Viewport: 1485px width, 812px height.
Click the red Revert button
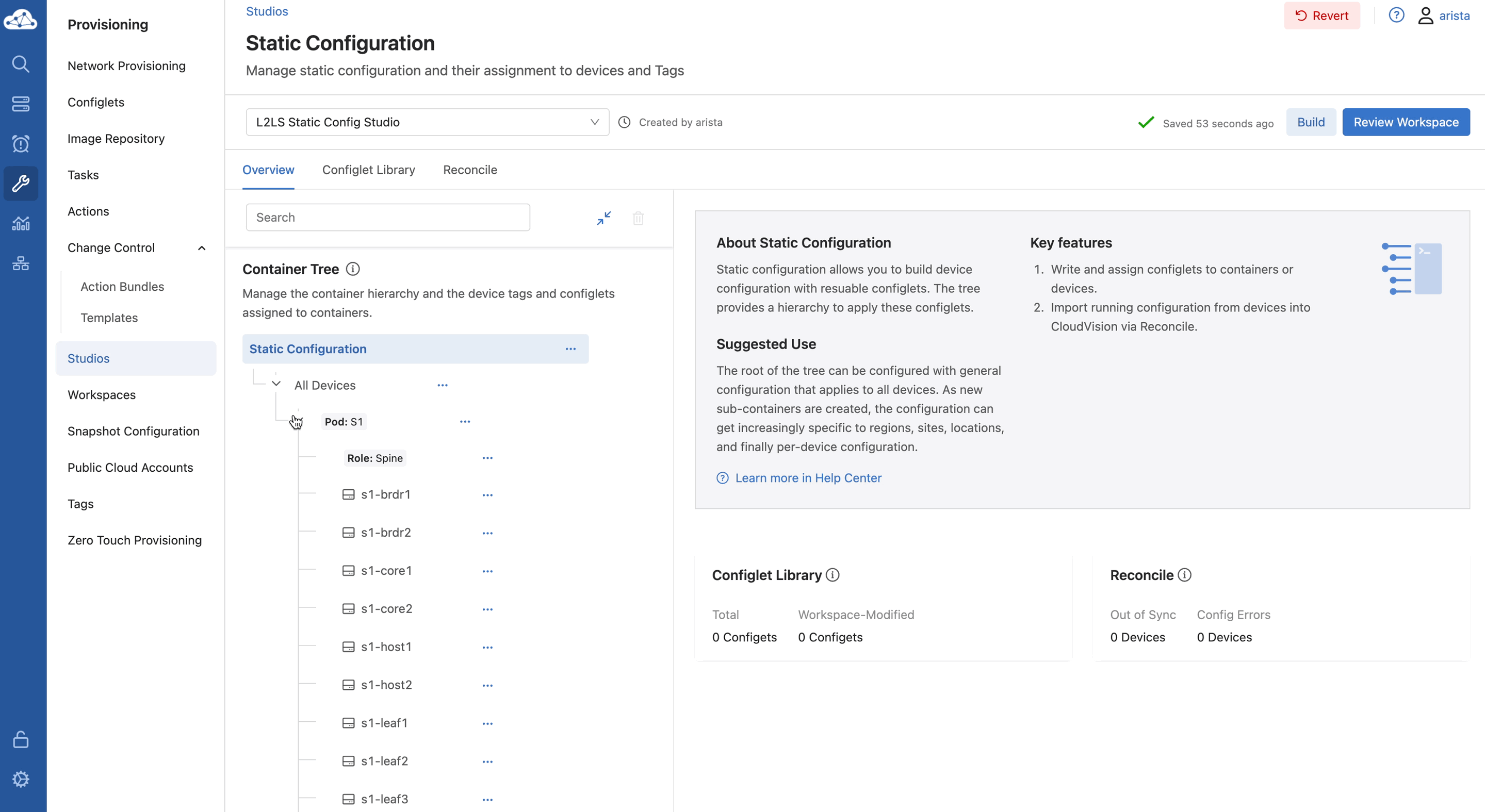tap(1321, 15)
